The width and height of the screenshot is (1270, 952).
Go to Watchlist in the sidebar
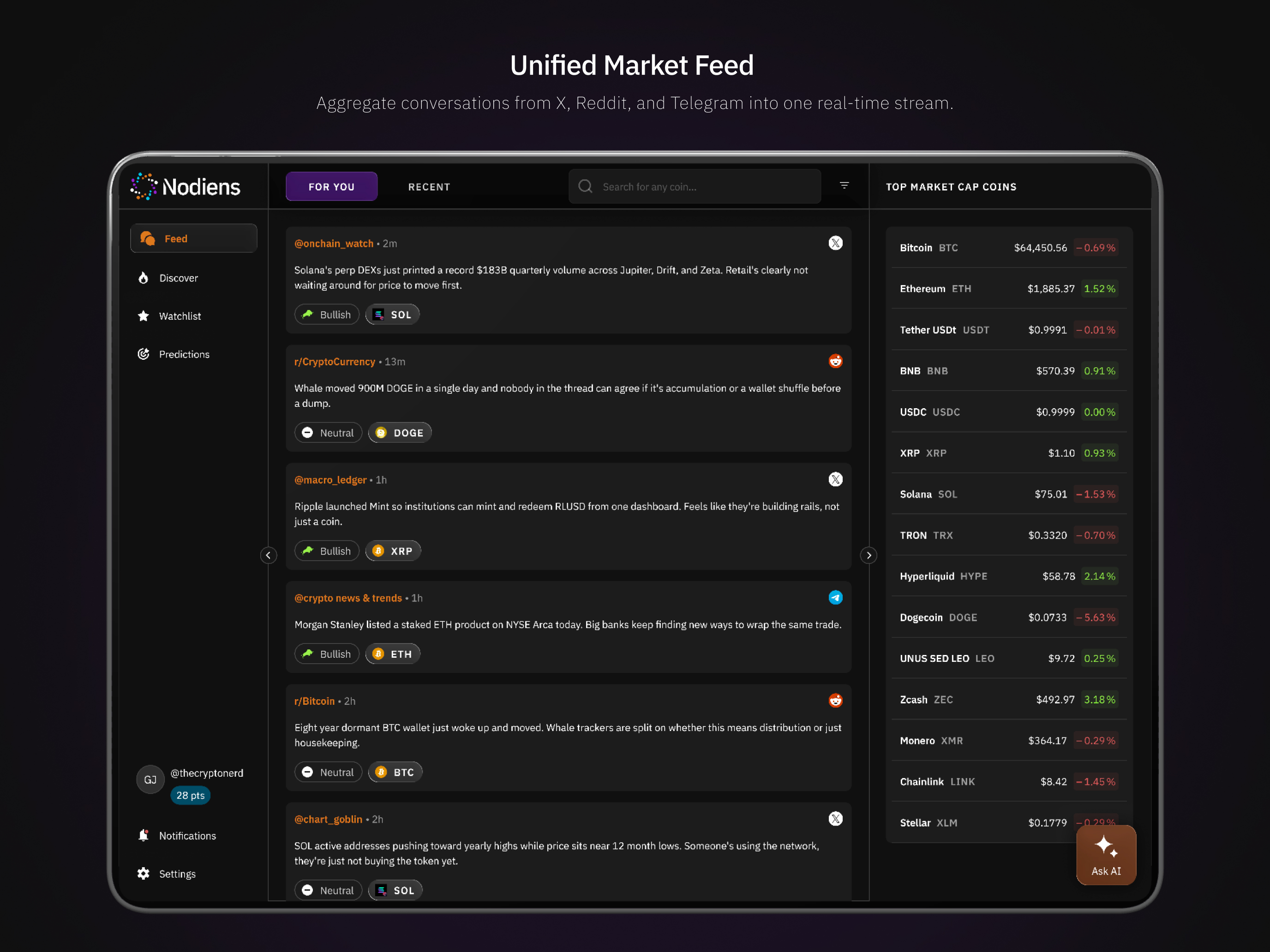pos(169,316)
